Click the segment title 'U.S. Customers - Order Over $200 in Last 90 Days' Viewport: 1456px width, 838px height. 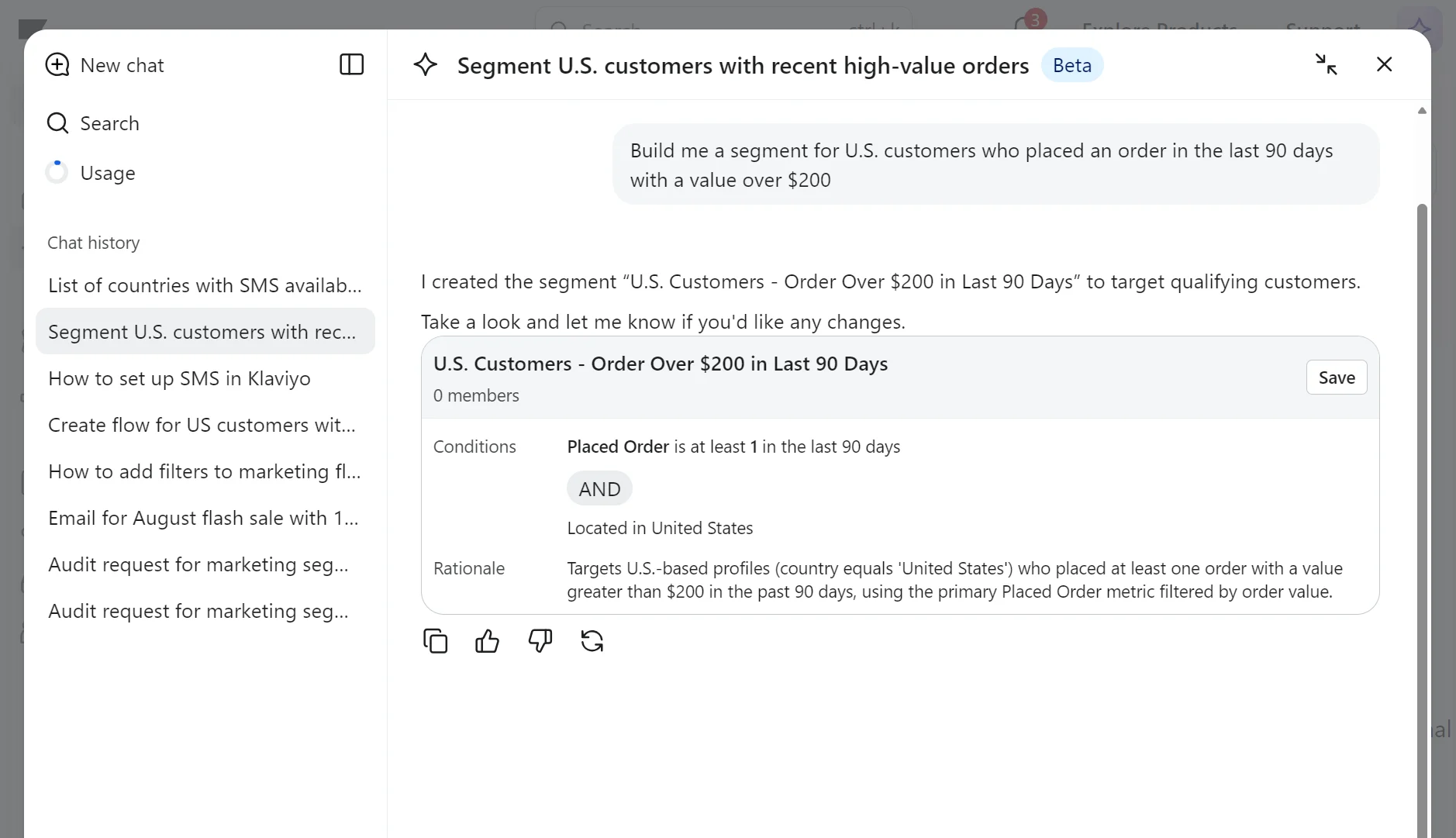tap(661, 364)
